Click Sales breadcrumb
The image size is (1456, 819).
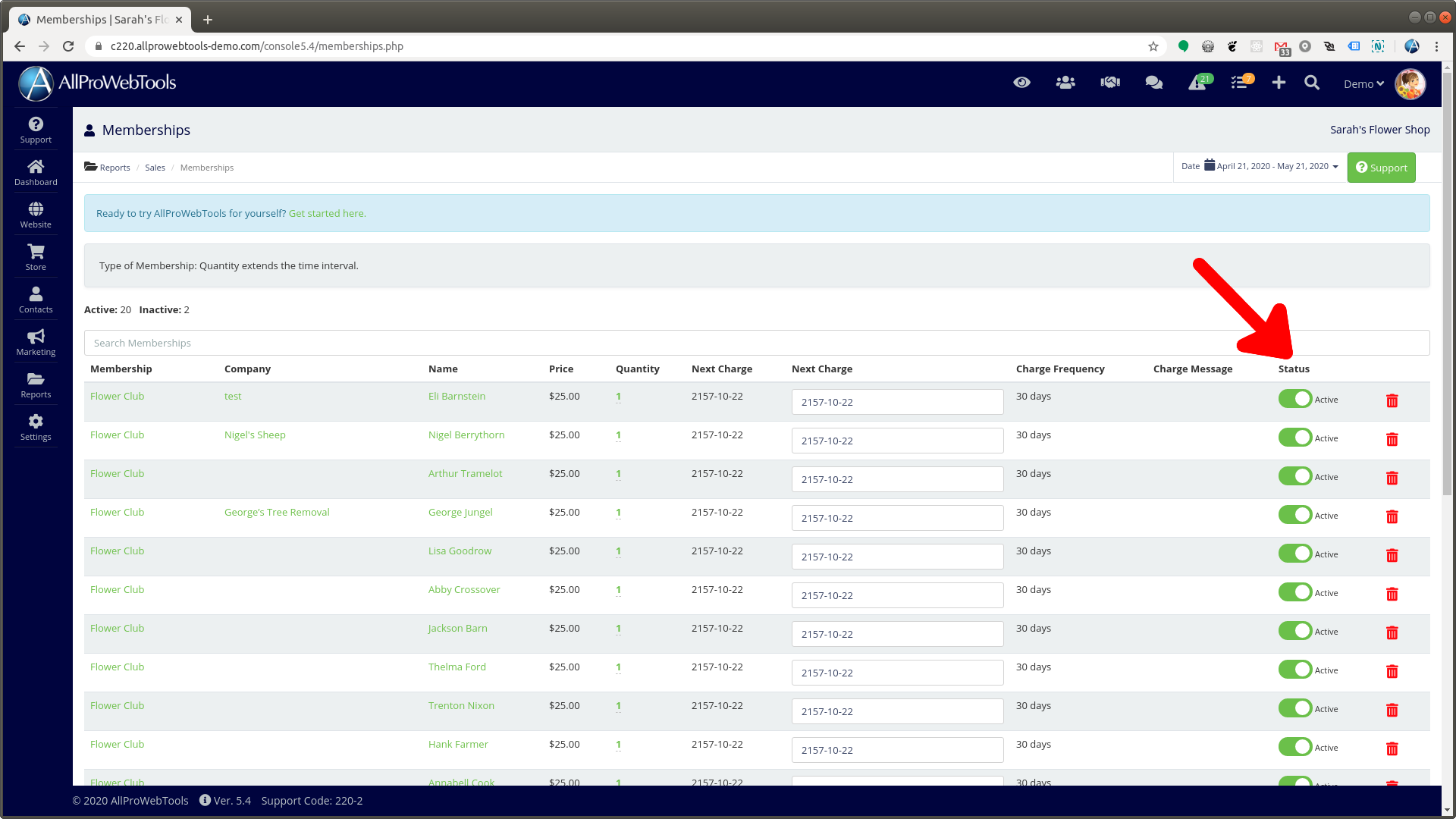click(155, 168)
